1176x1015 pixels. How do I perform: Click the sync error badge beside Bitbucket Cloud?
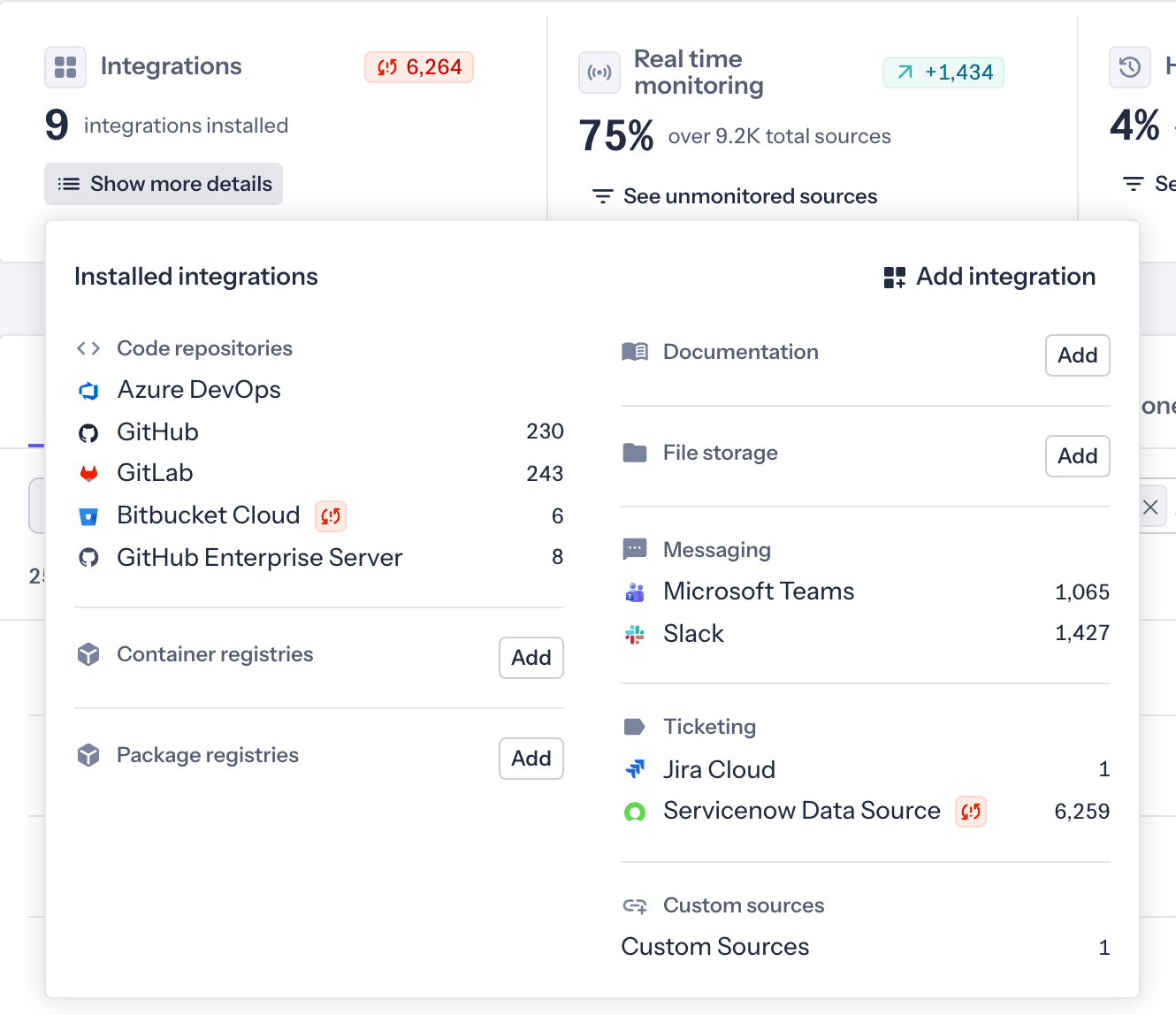(331, 515)
